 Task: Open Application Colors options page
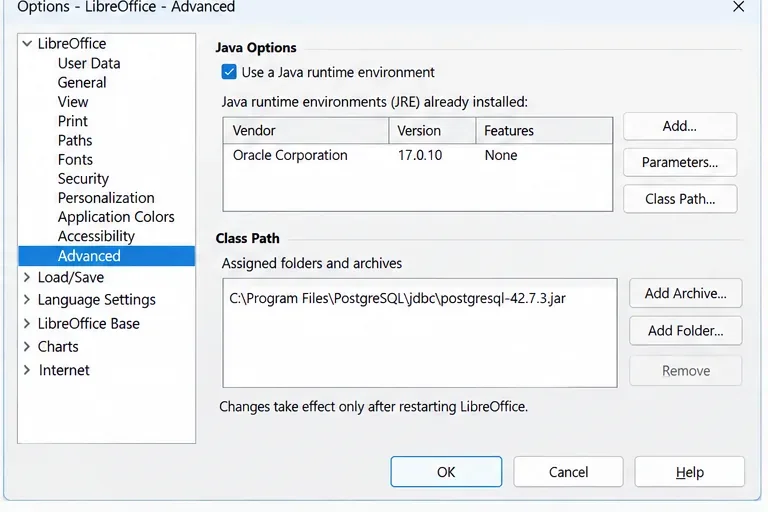[116, 217]
